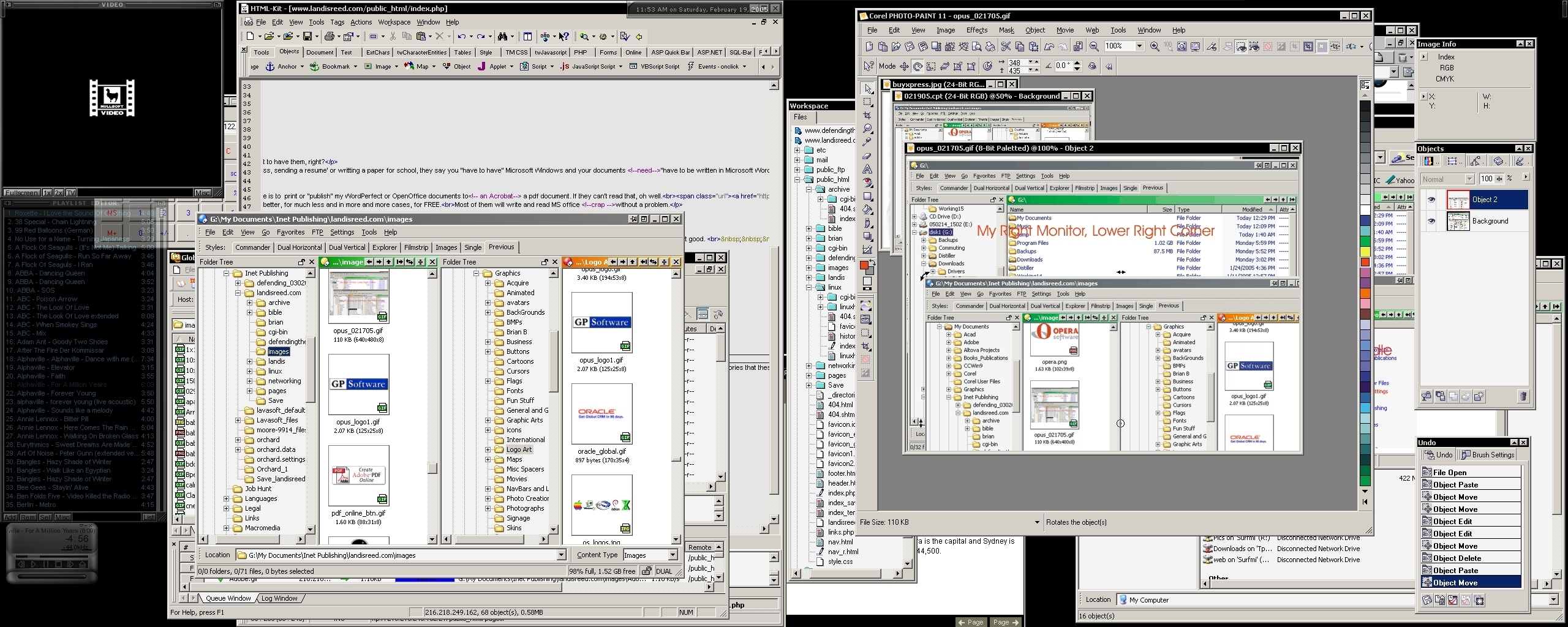
Task: Toggle the 2x video size button in Winamp
Action: coord(59,193)
